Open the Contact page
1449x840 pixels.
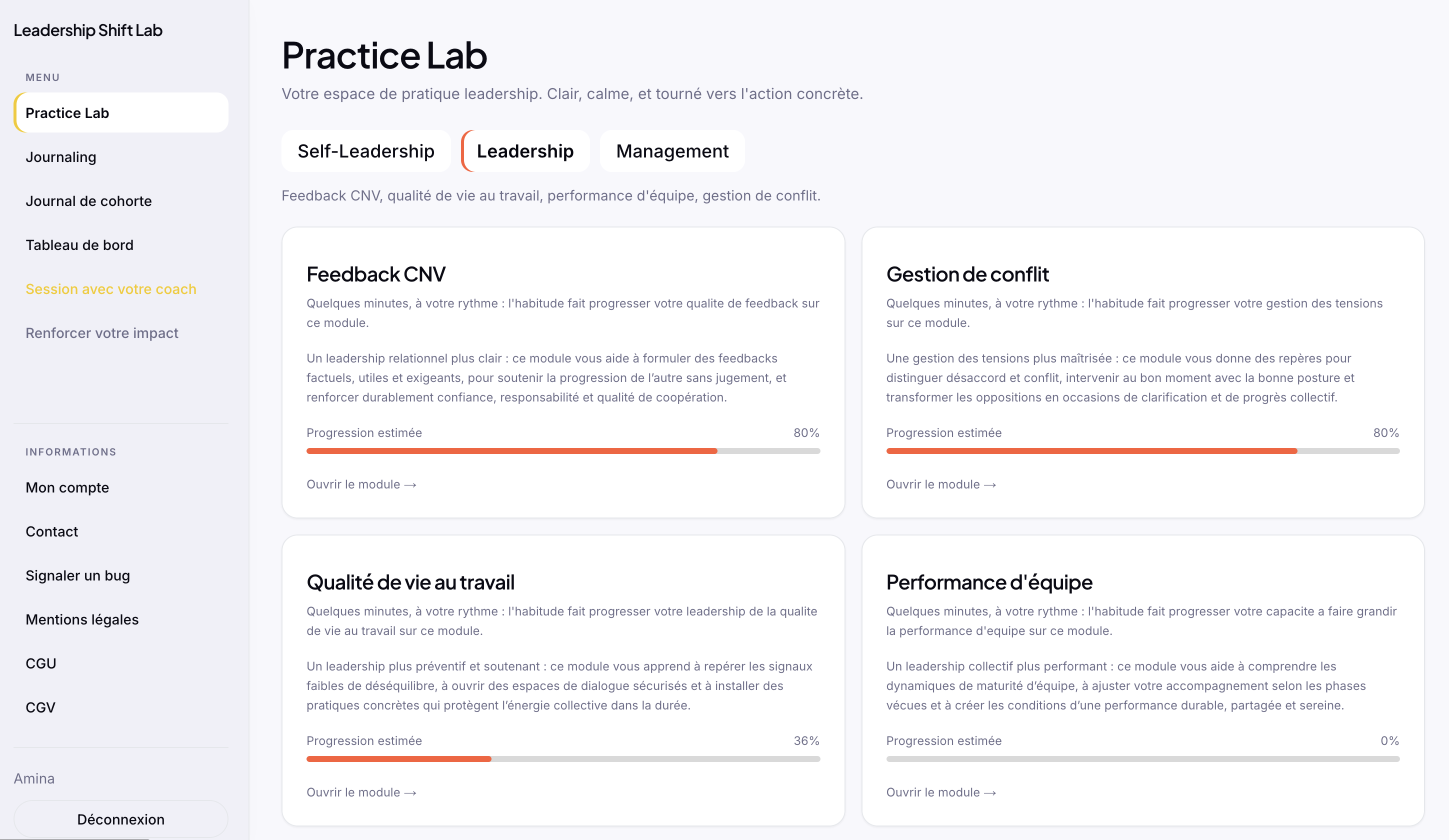pos(51,531)
